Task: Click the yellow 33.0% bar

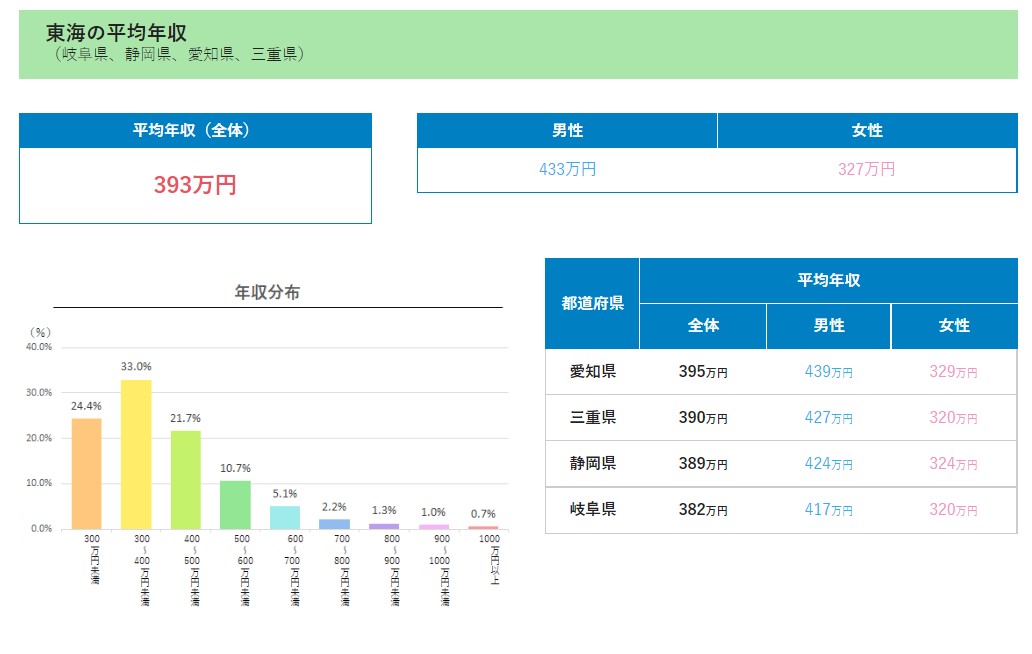Action: coord(136,454)
